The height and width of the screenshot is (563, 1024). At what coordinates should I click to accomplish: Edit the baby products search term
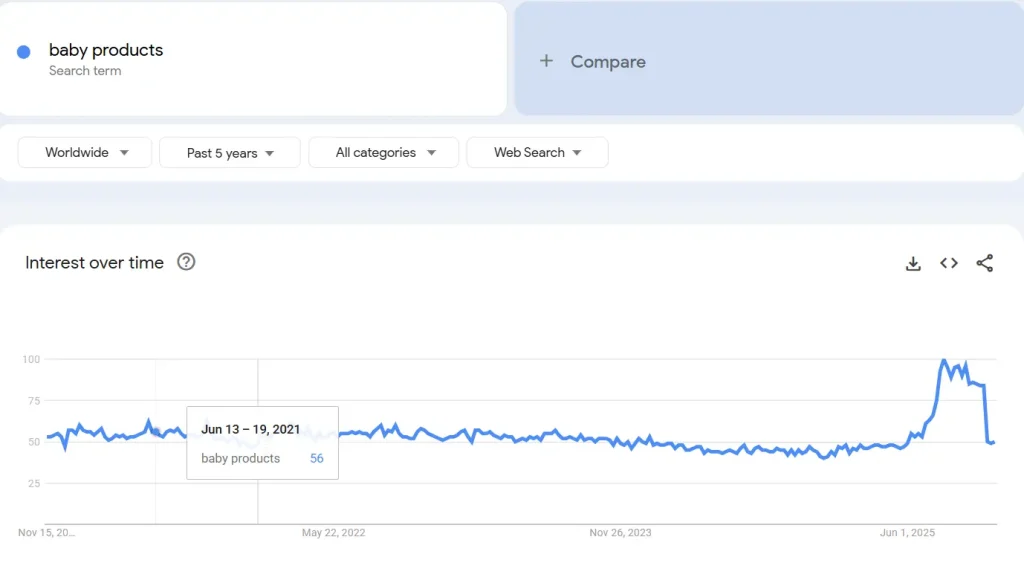pyautogui.click(x=106, y=51)
